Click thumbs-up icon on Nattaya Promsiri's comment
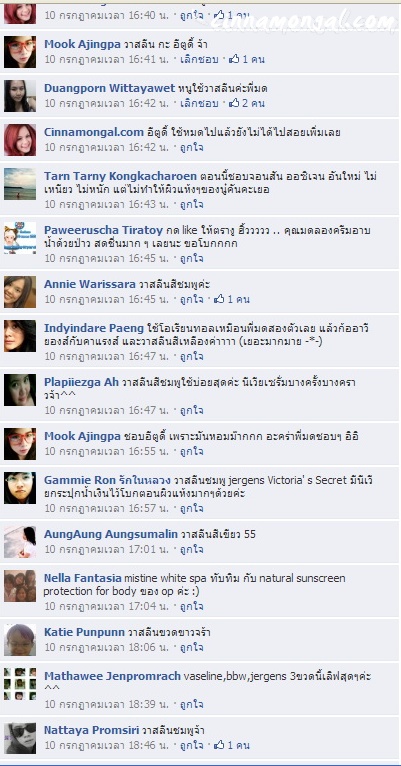The width and height of the screenshot is (401, 766). 219,745
